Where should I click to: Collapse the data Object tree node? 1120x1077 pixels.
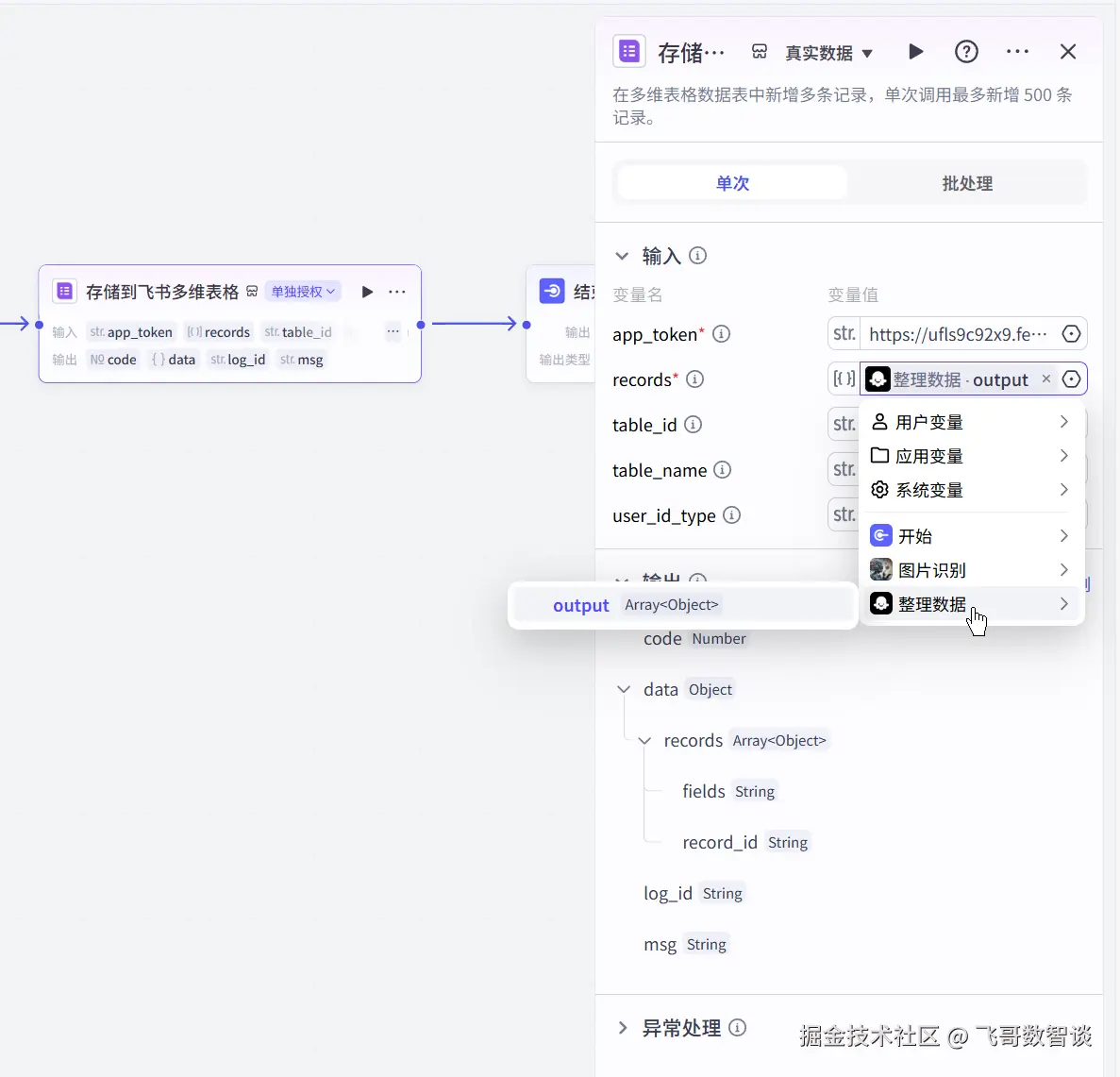(624, 690)
